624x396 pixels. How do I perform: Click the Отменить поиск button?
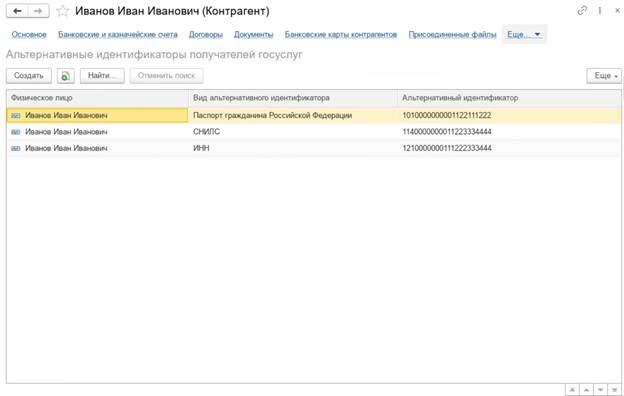[x=166, y=76]
